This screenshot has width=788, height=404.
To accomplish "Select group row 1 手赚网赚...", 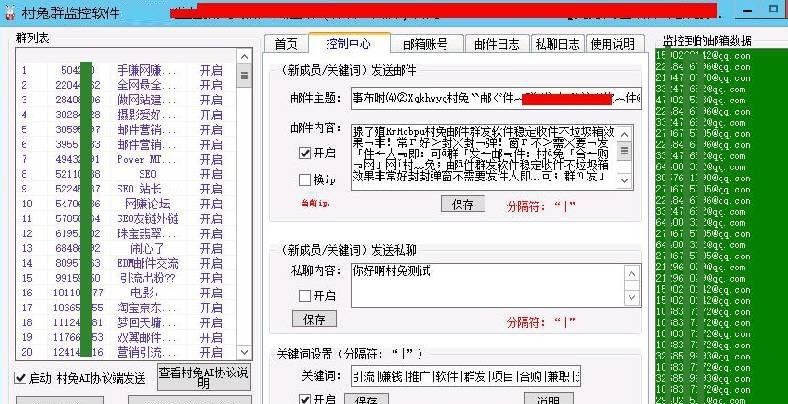I will pyautogui.click(x=127, y=70).
